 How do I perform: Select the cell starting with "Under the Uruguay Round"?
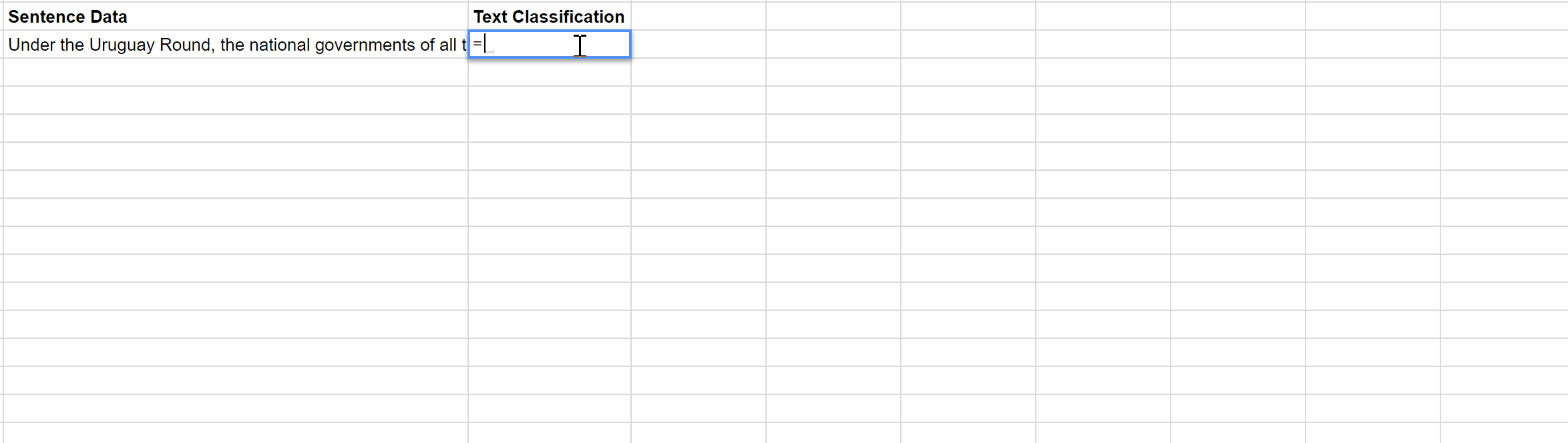tap(234, 45)
